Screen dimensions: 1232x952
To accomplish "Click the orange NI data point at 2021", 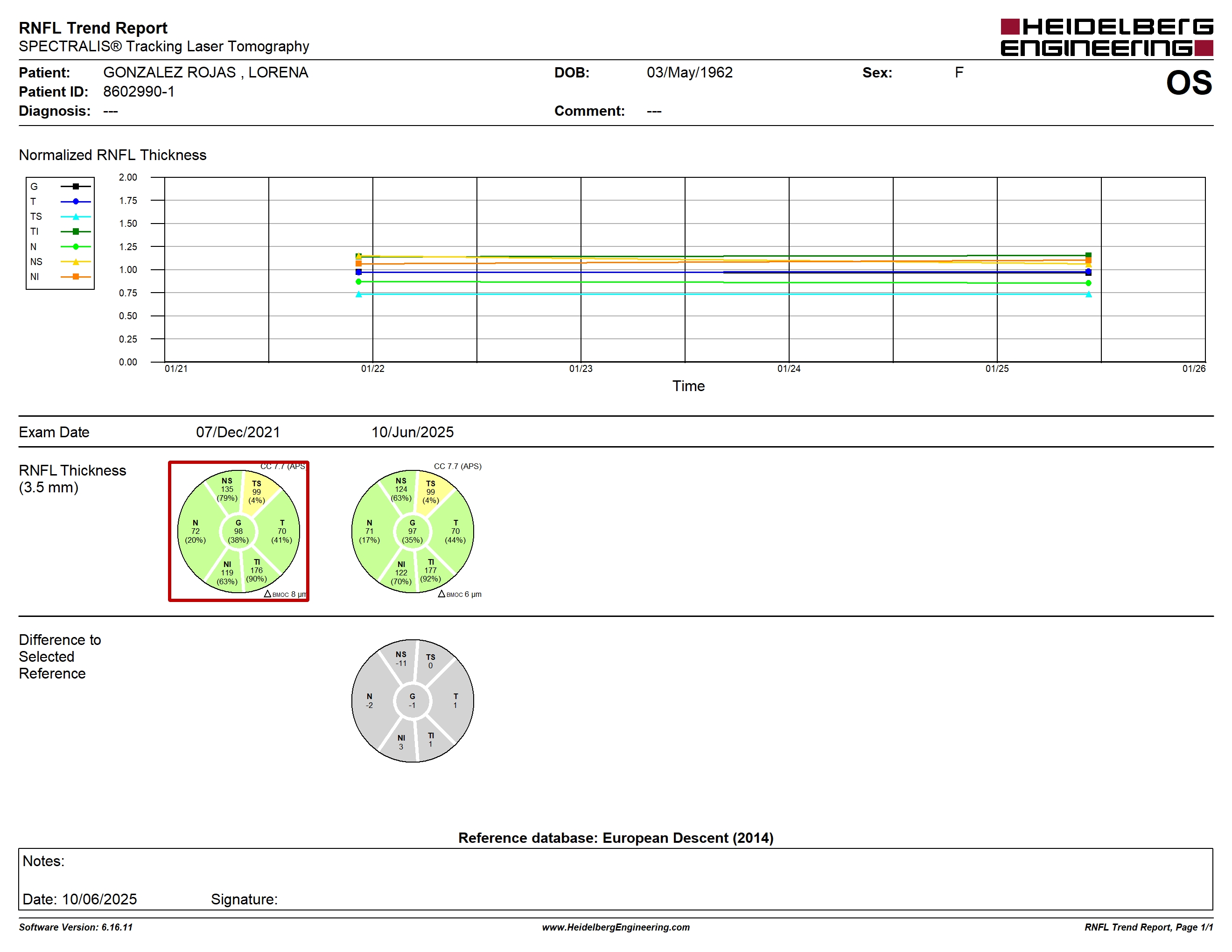I will click(359, 263).
